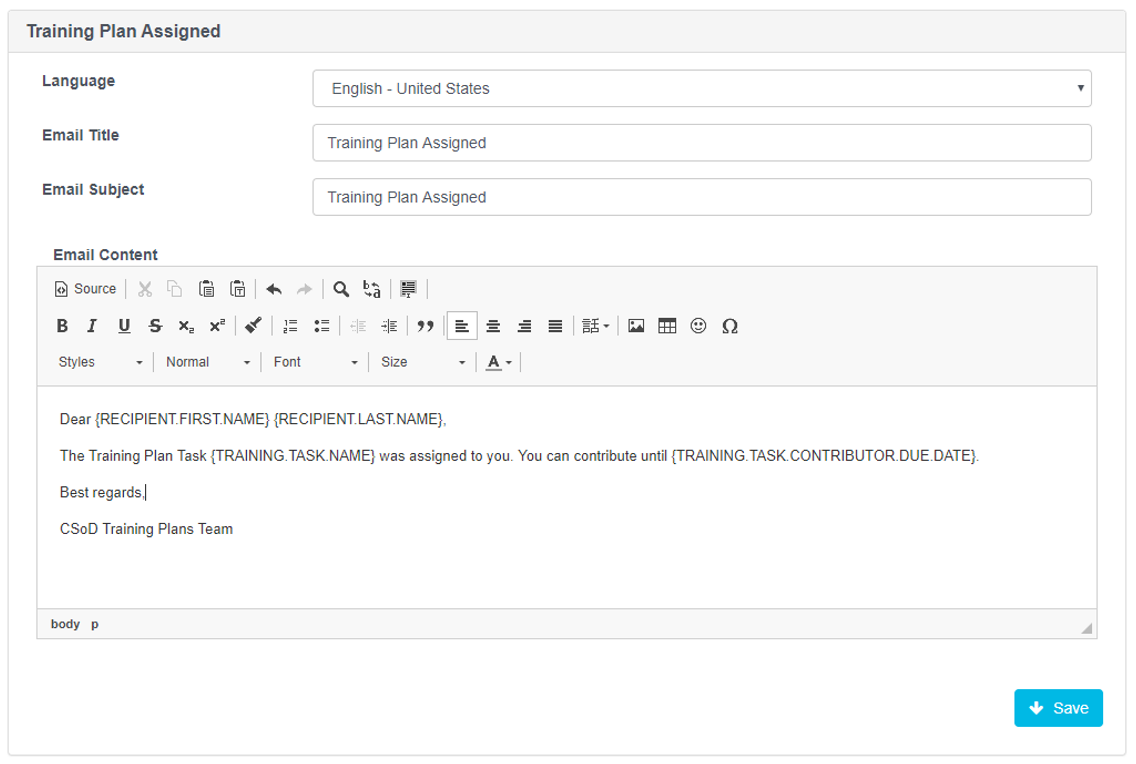
Task: Insert special character with omega icon
Action: [730, 326]
